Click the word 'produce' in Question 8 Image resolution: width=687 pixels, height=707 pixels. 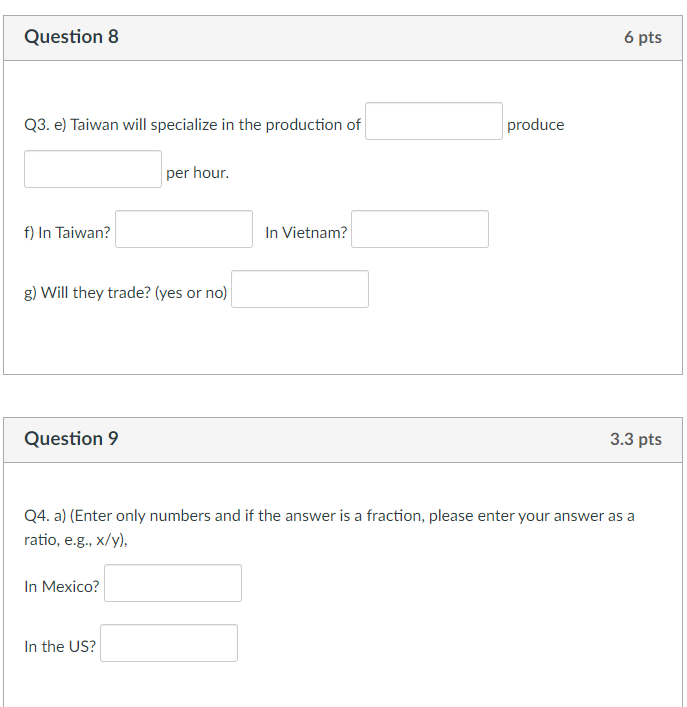(536, 125)
